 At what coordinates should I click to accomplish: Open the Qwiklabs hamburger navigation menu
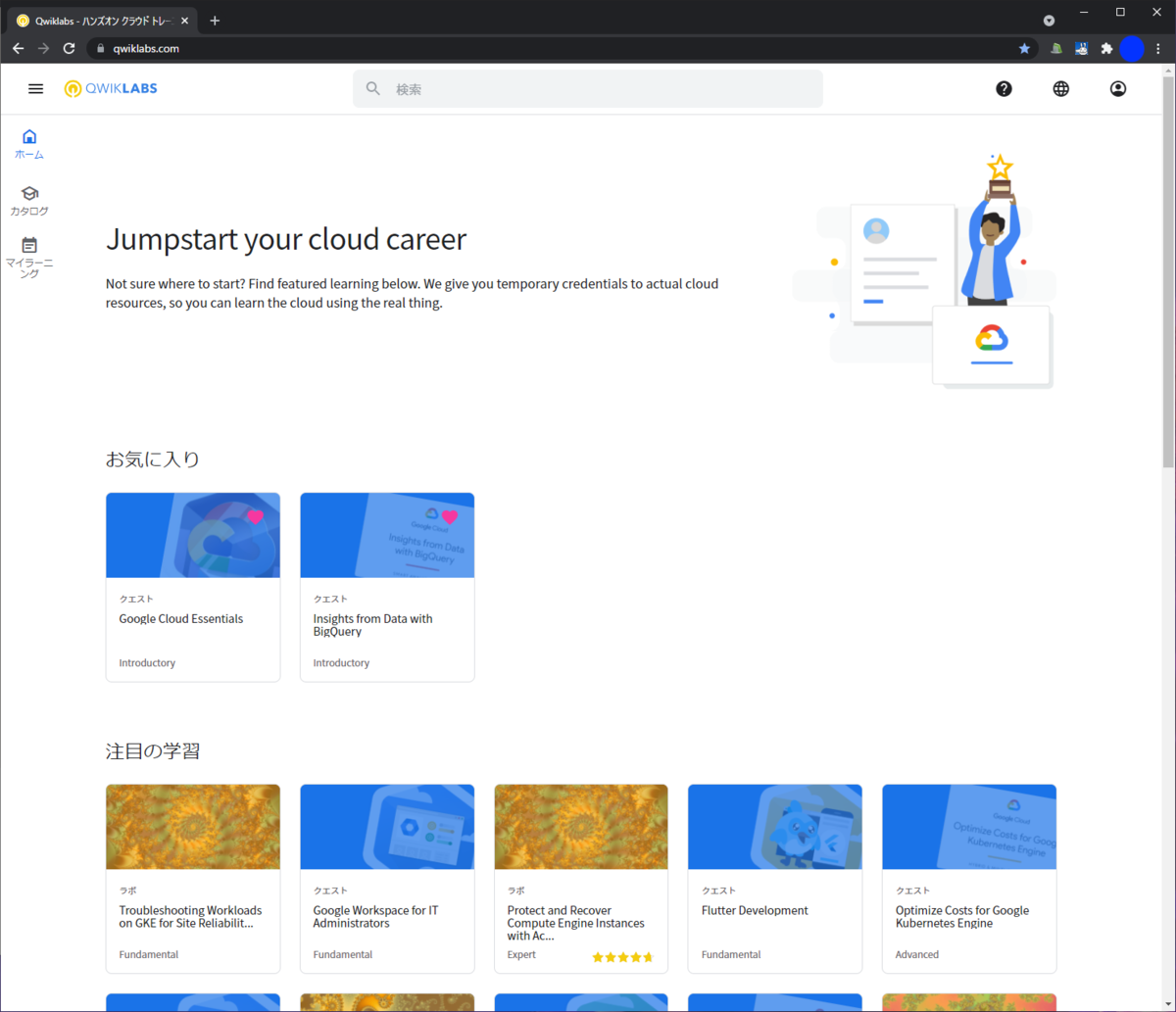click(35, 88)
